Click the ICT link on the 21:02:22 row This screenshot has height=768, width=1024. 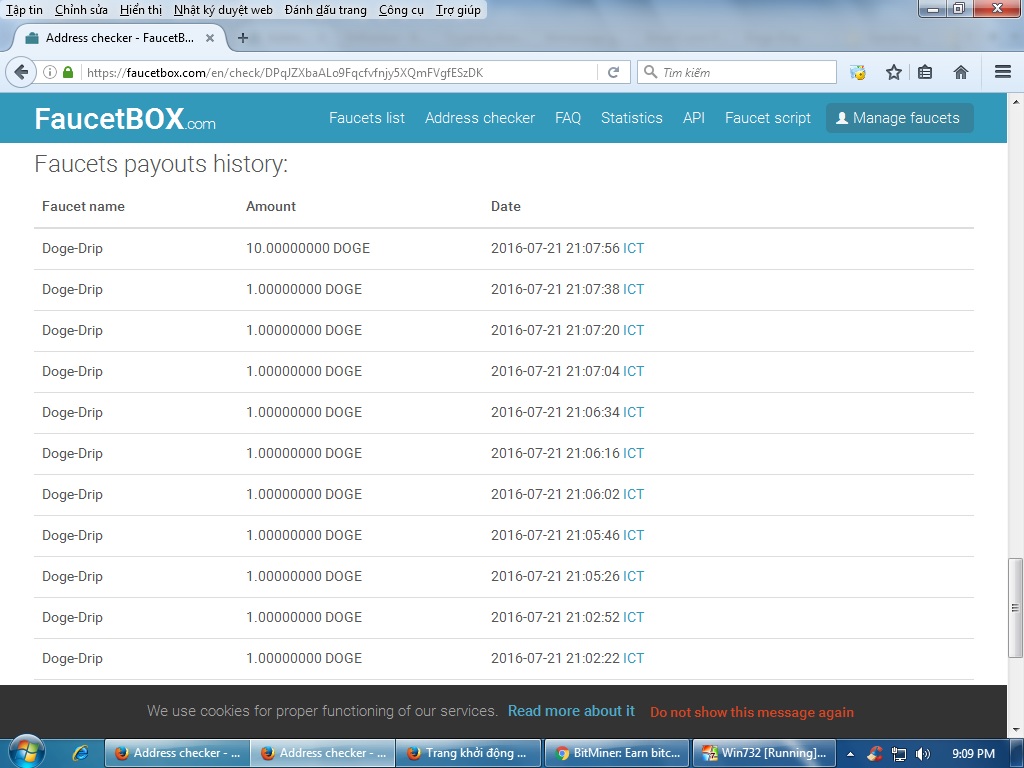point(633,658)
